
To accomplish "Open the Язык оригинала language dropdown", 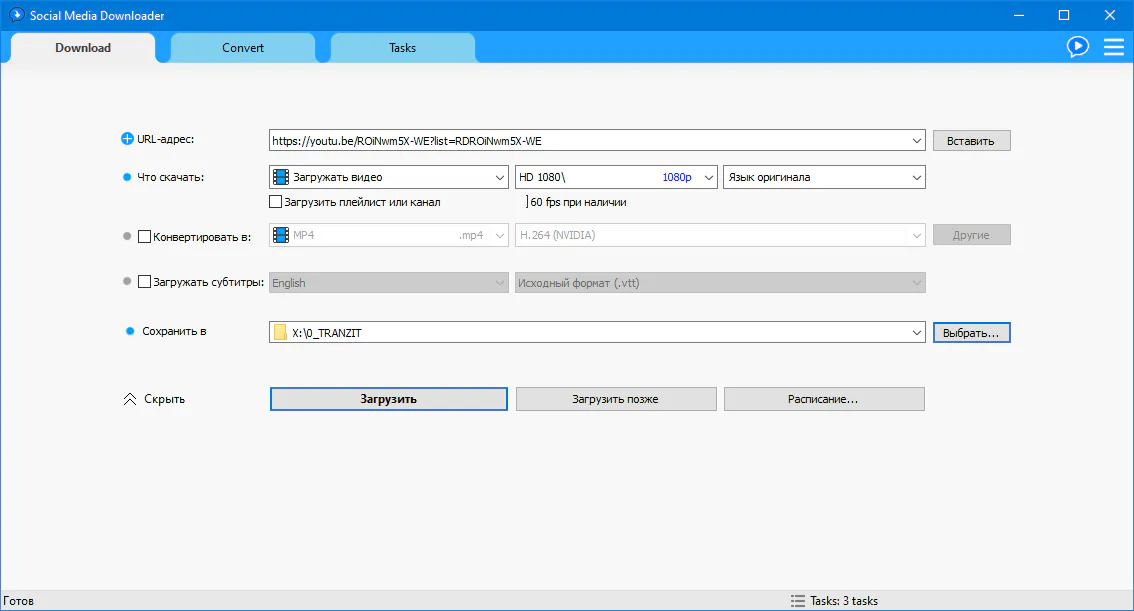I will [916, 177].
